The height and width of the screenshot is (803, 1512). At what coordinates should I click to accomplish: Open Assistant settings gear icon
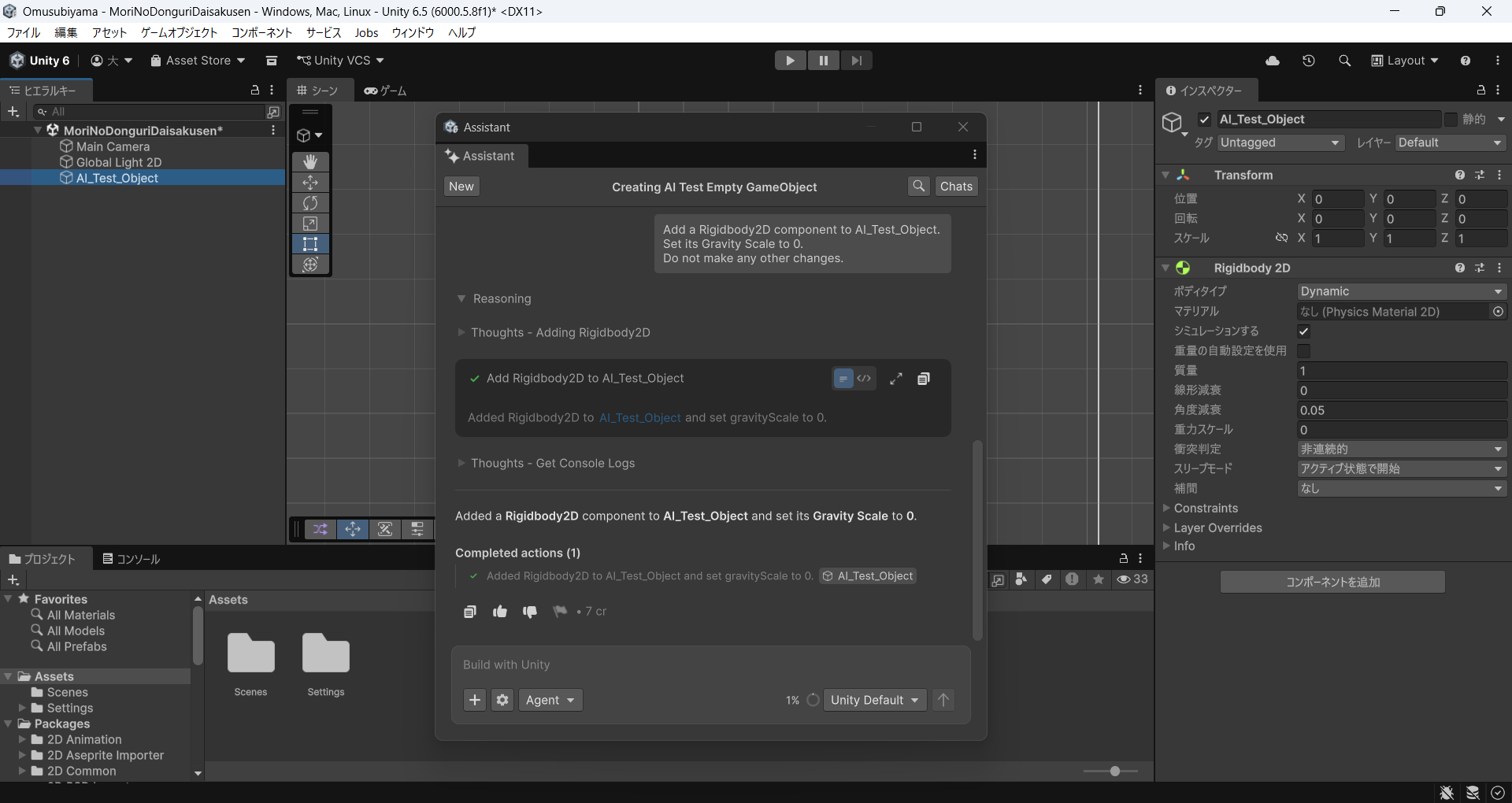[502, 700]
